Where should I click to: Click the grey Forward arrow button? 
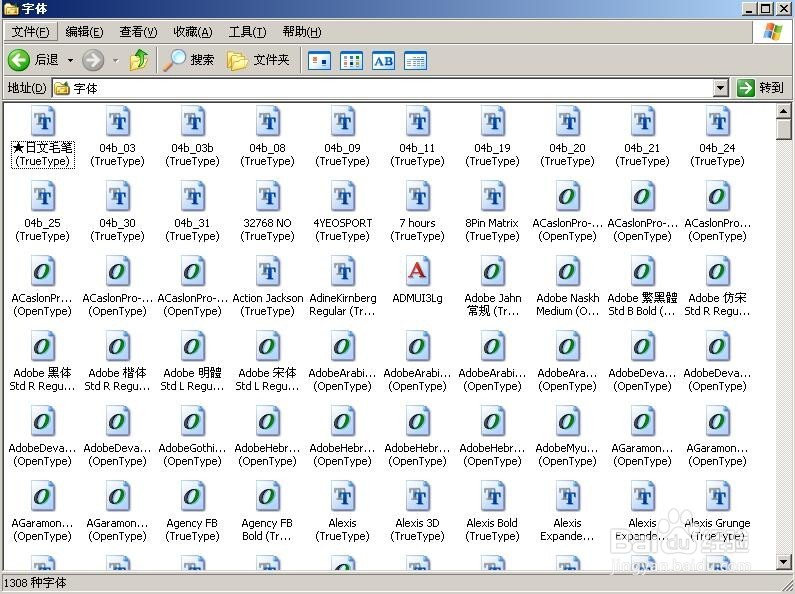pyautogui.click(x=93, y=60)
